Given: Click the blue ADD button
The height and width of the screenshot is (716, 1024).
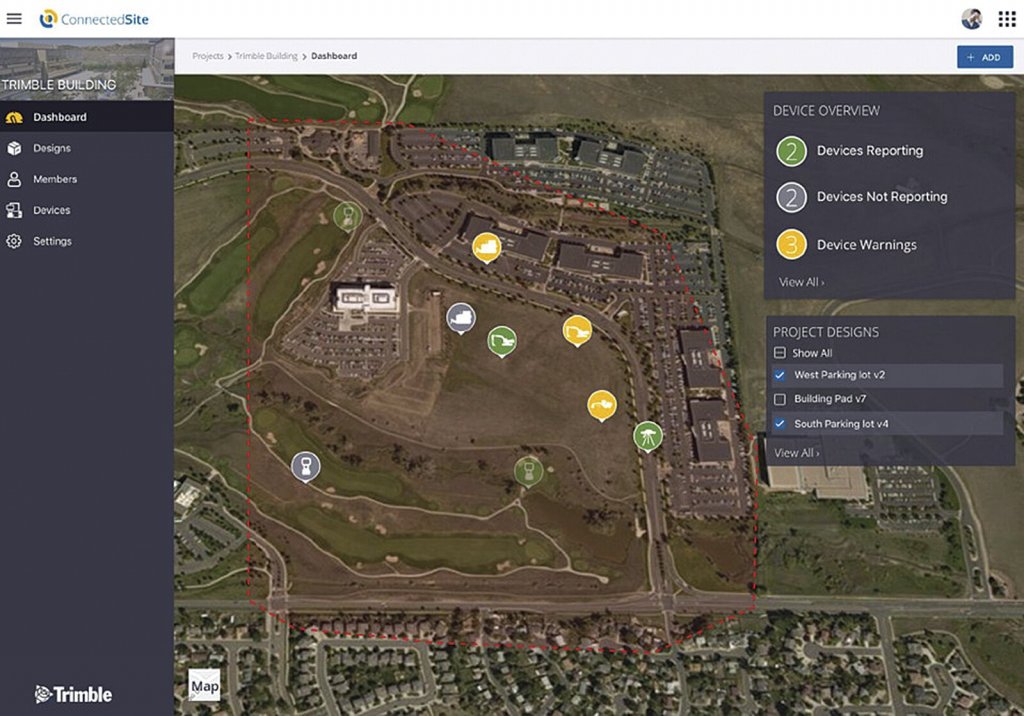Looking at the screenshot, I should (985, 57).
